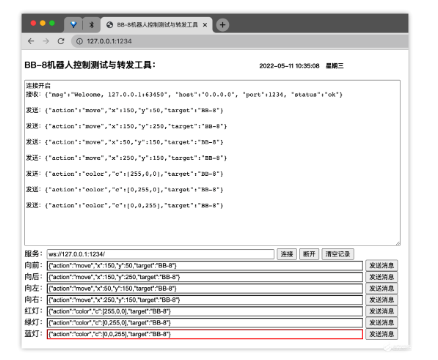Click log line with color [0,0,255]
The image size is (438, 360).
(x=125, y=206)
